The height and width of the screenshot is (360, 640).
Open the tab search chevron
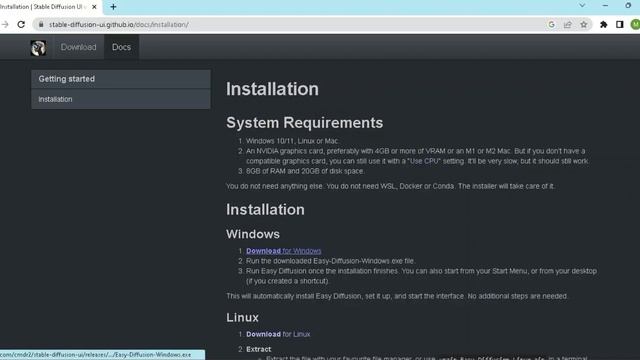pyautogui.click(x=582, y=6)
